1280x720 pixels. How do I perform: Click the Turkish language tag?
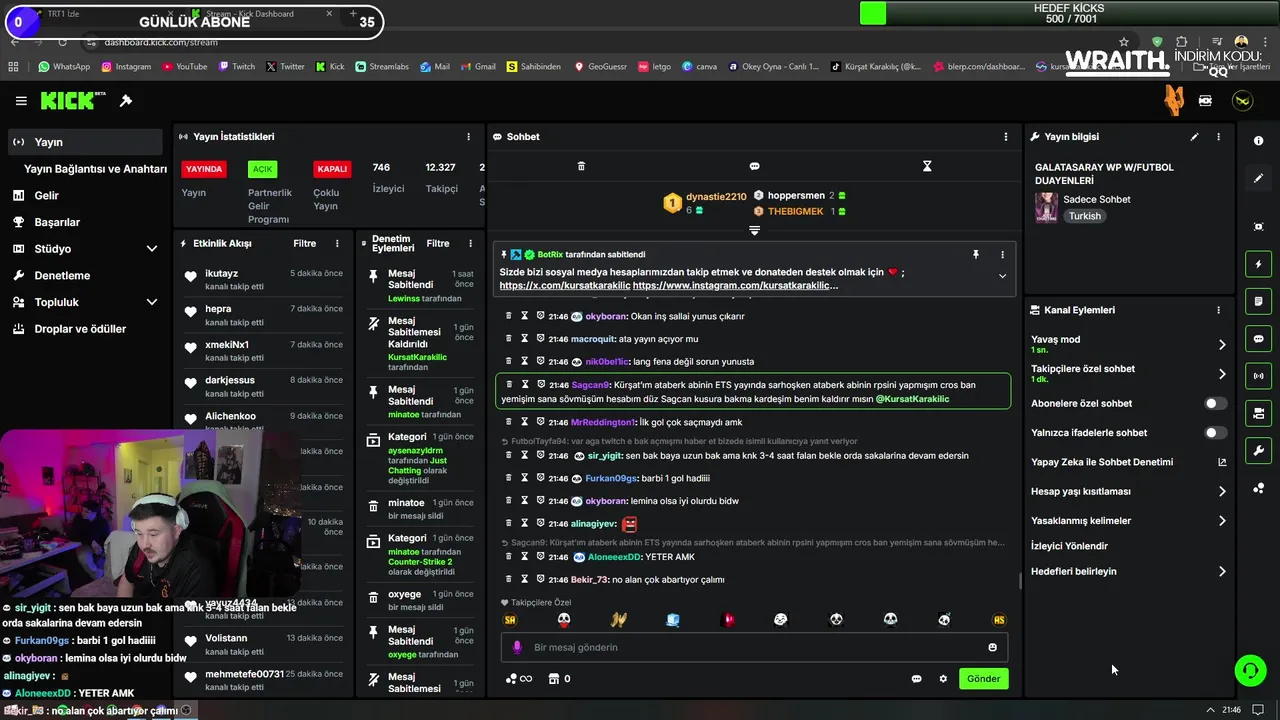click(1084, 216)
